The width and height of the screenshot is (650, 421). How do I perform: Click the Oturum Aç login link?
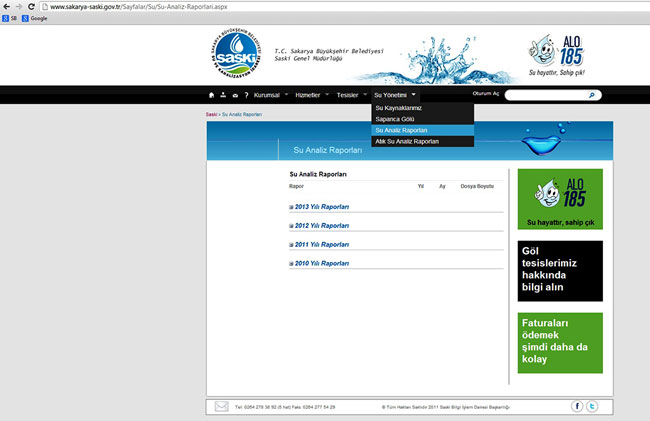point(486,94)
